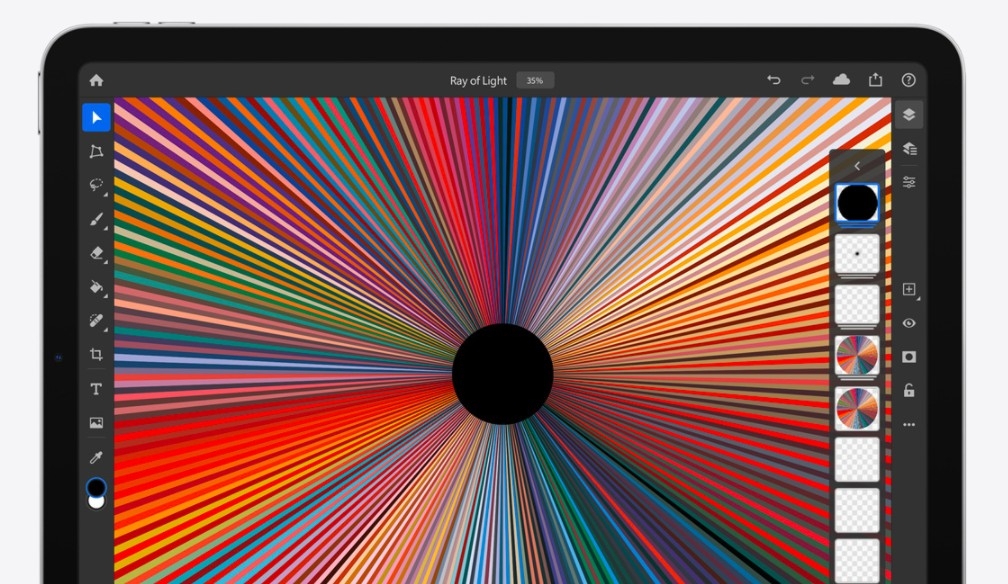Open the Help menu
Image resolution: width=1008 pixels, height=584 pixels.
click(908, 80)
